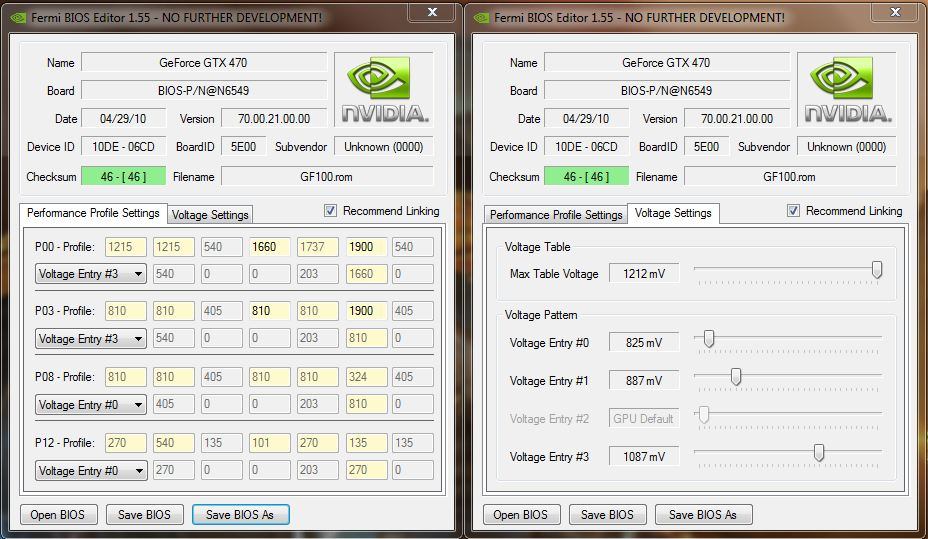
Task: Click the P08 profile field showing 324
Action: 366,377
